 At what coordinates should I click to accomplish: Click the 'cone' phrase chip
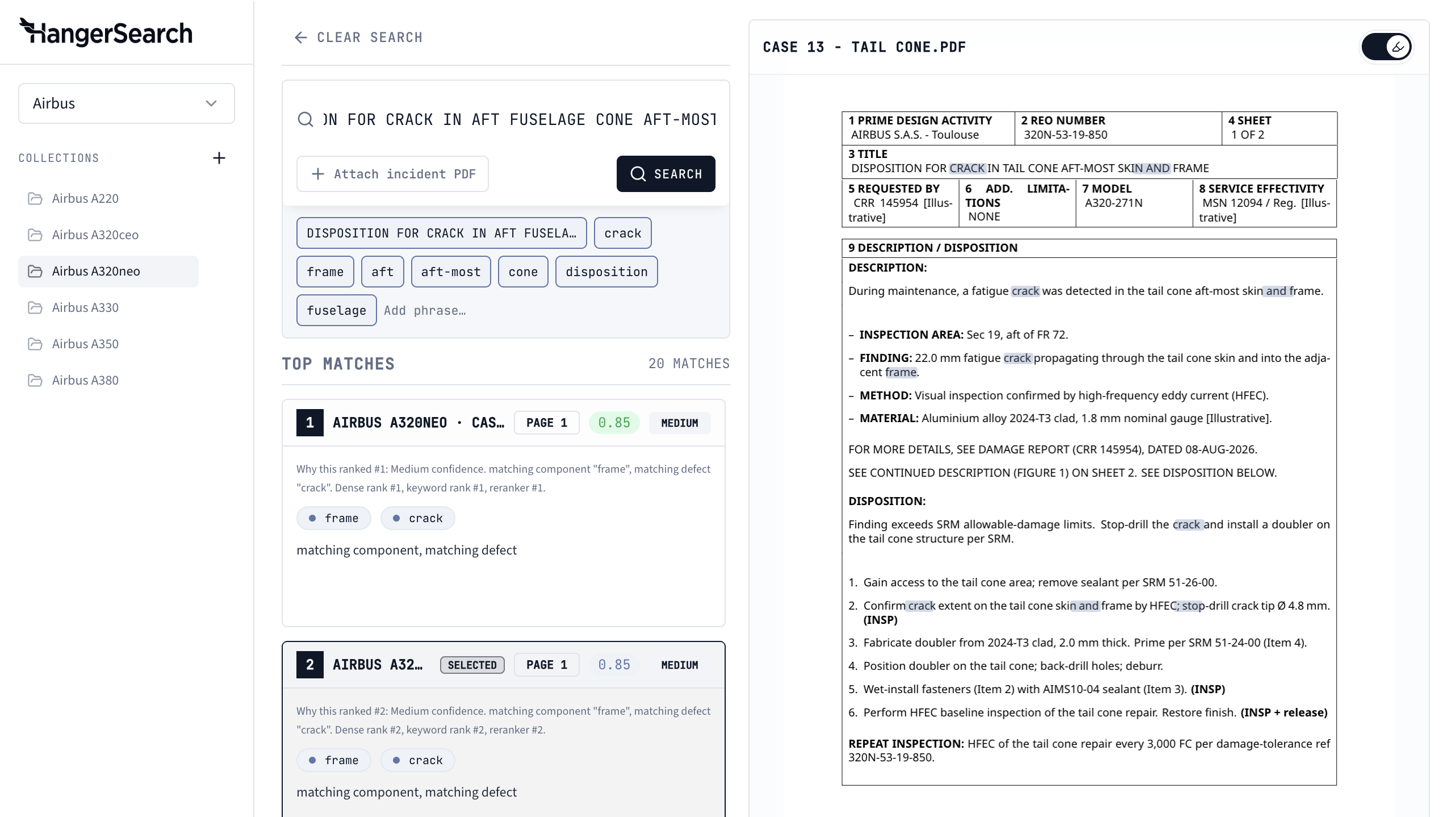(x=523, y=272)
